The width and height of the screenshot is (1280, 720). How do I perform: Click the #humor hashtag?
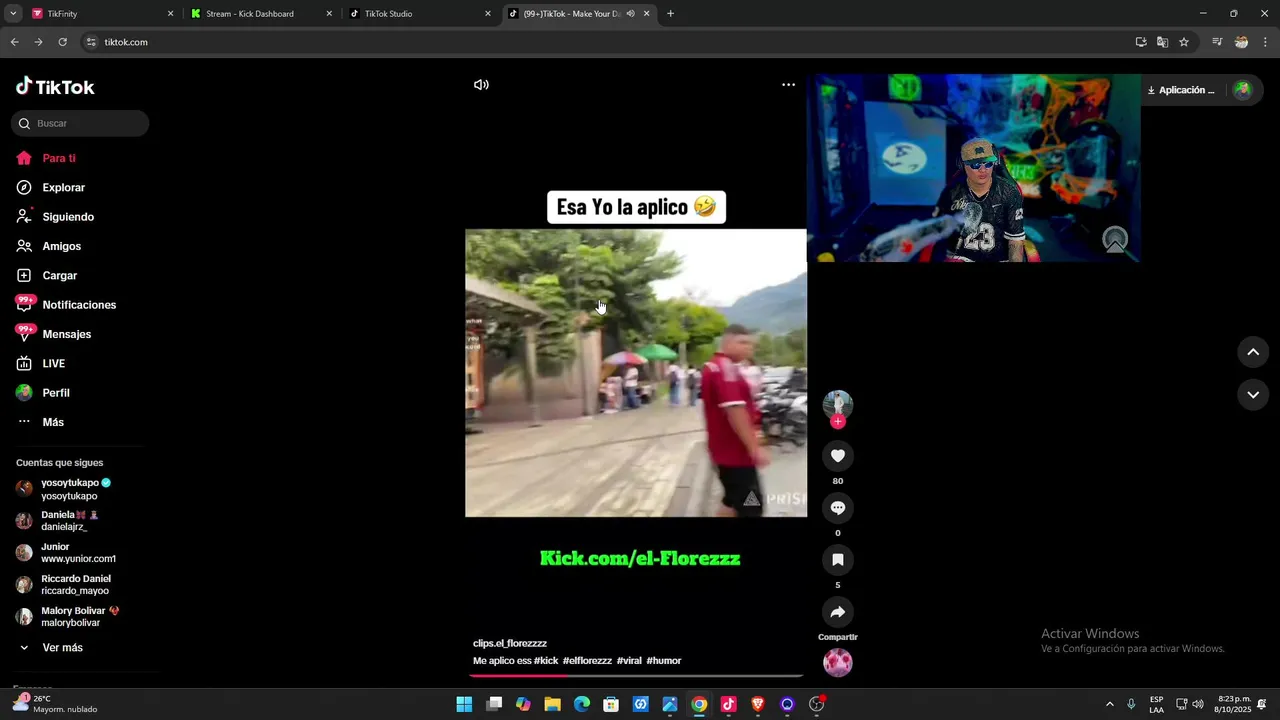click(664, 661)
